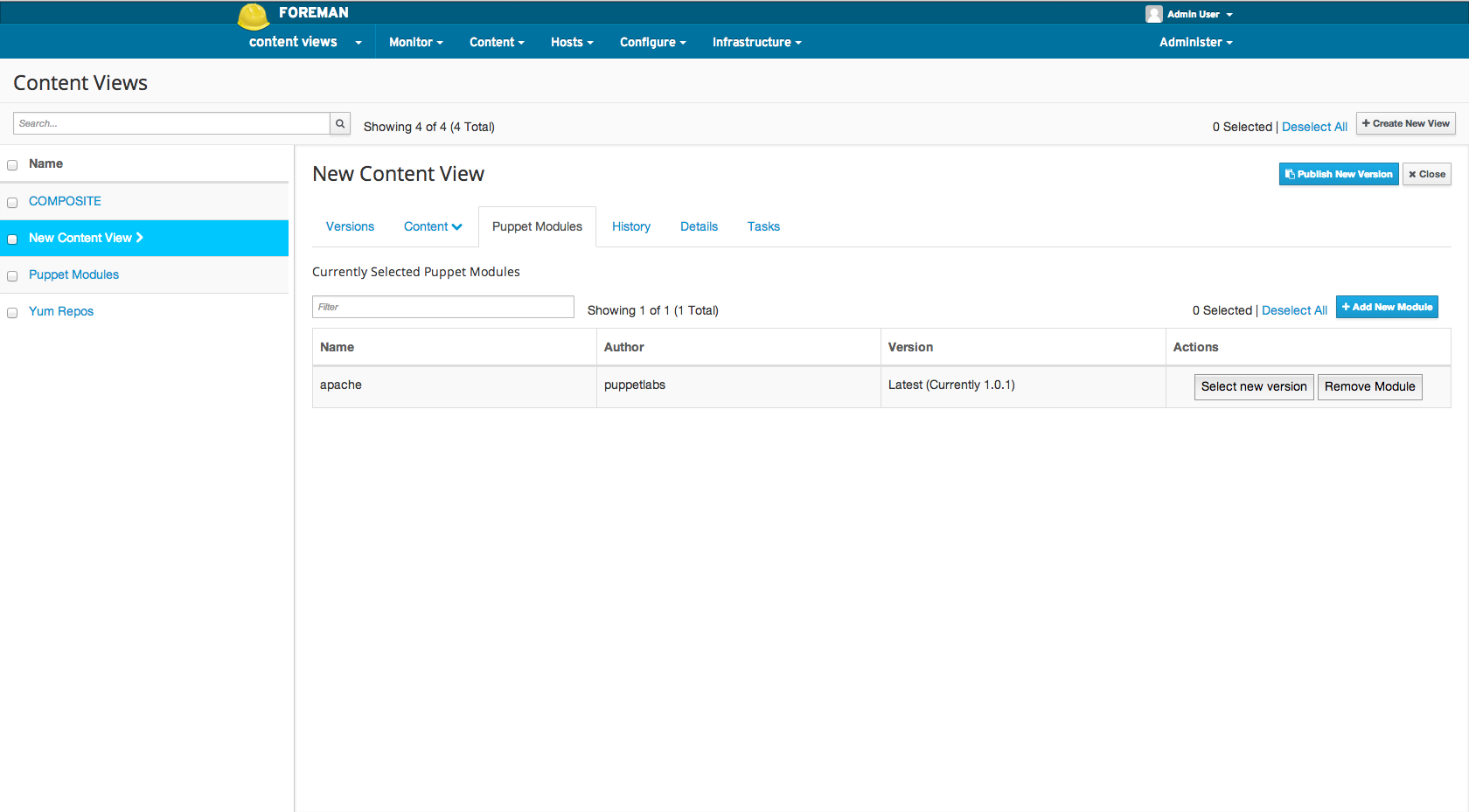The image size is (1469, 812).
Task: Open the Yum Repos content view
Action: [61, 311]
